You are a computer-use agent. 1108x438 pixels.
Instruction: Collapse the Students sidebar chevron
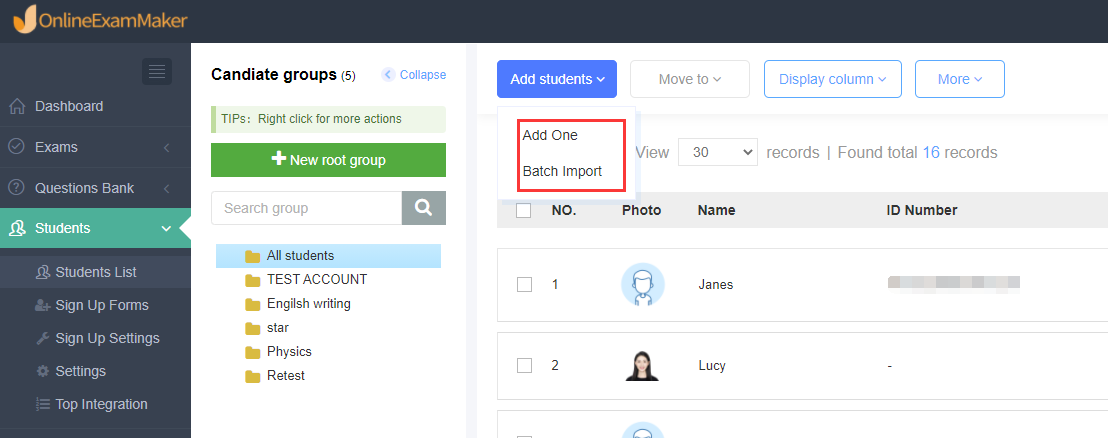click(167, 228)
